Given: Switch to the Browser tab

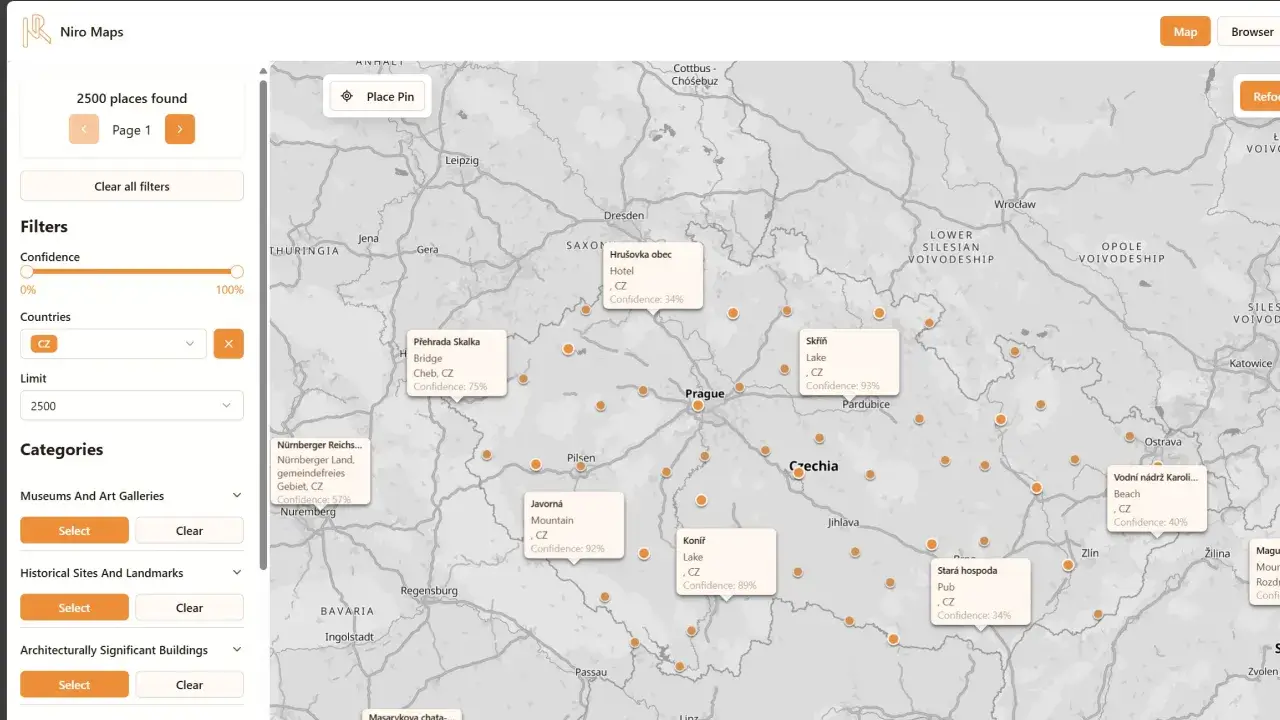Looking at the screenshot, I should pos(1251,31).
